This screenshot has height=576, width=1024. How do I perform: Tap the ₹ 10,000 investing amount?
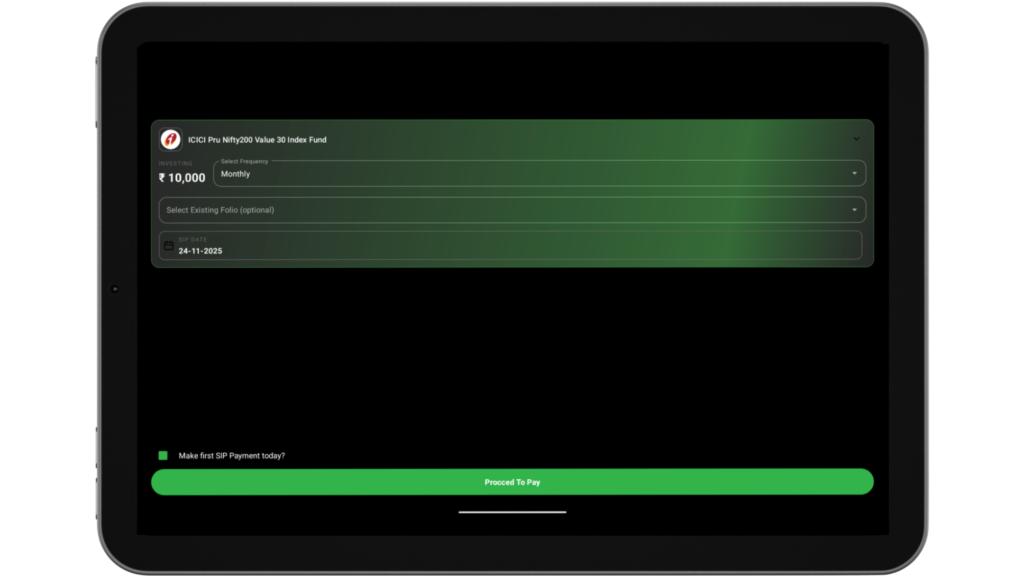pos(182,178)
